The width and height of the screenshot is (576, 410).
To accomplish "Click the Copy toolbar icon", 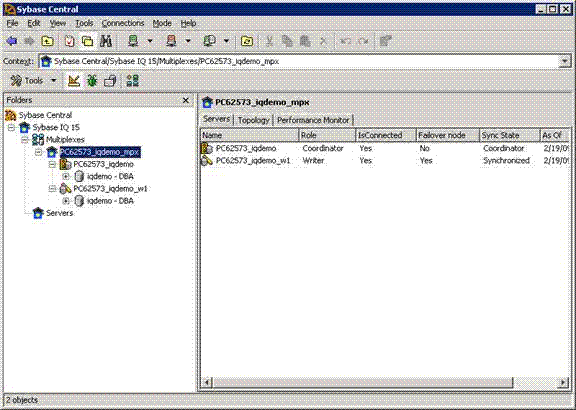I will (287, 41).
